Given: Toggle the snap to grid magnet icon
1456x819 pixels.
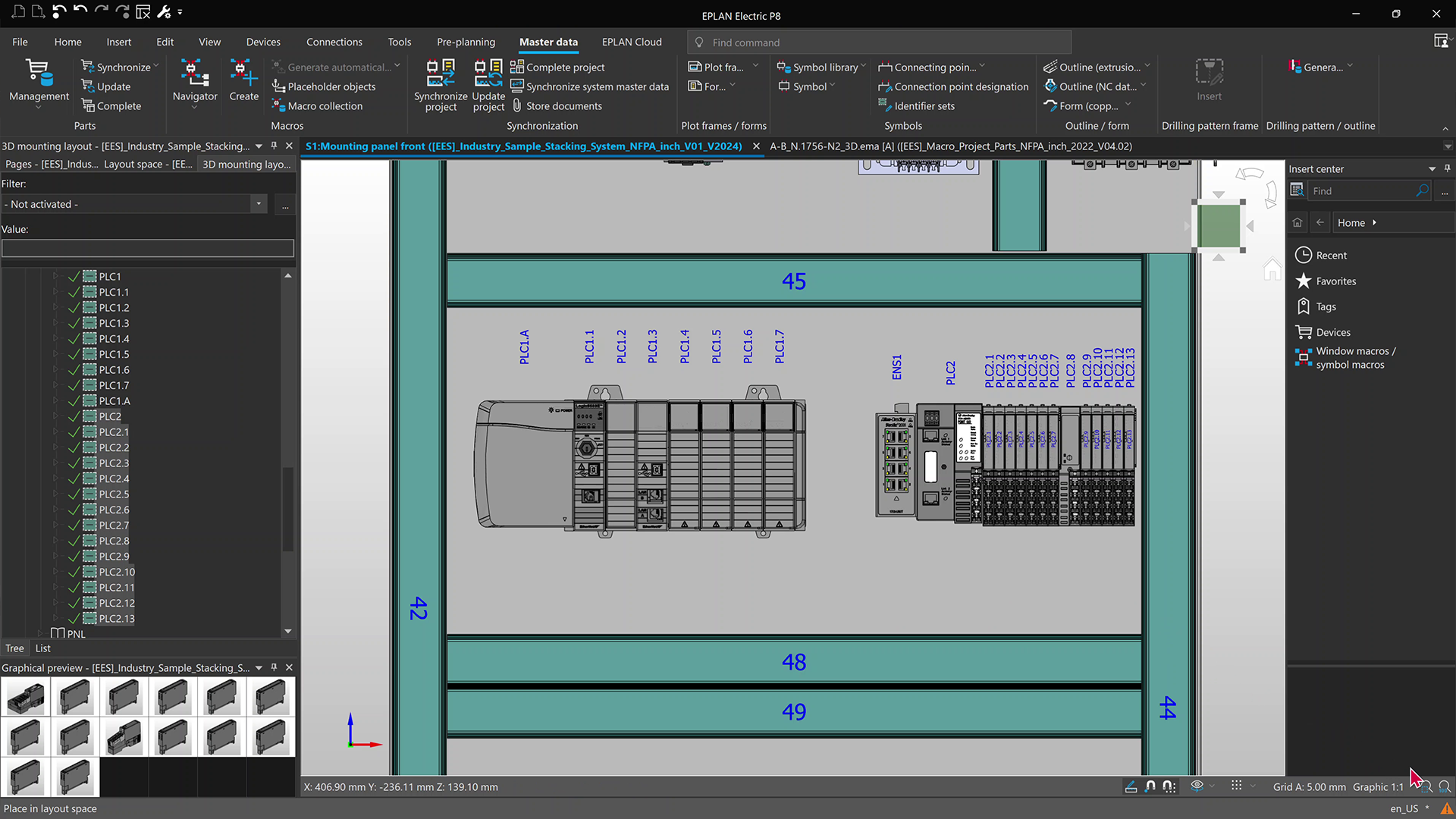Looking at the screenshot, I should 1169,786.
